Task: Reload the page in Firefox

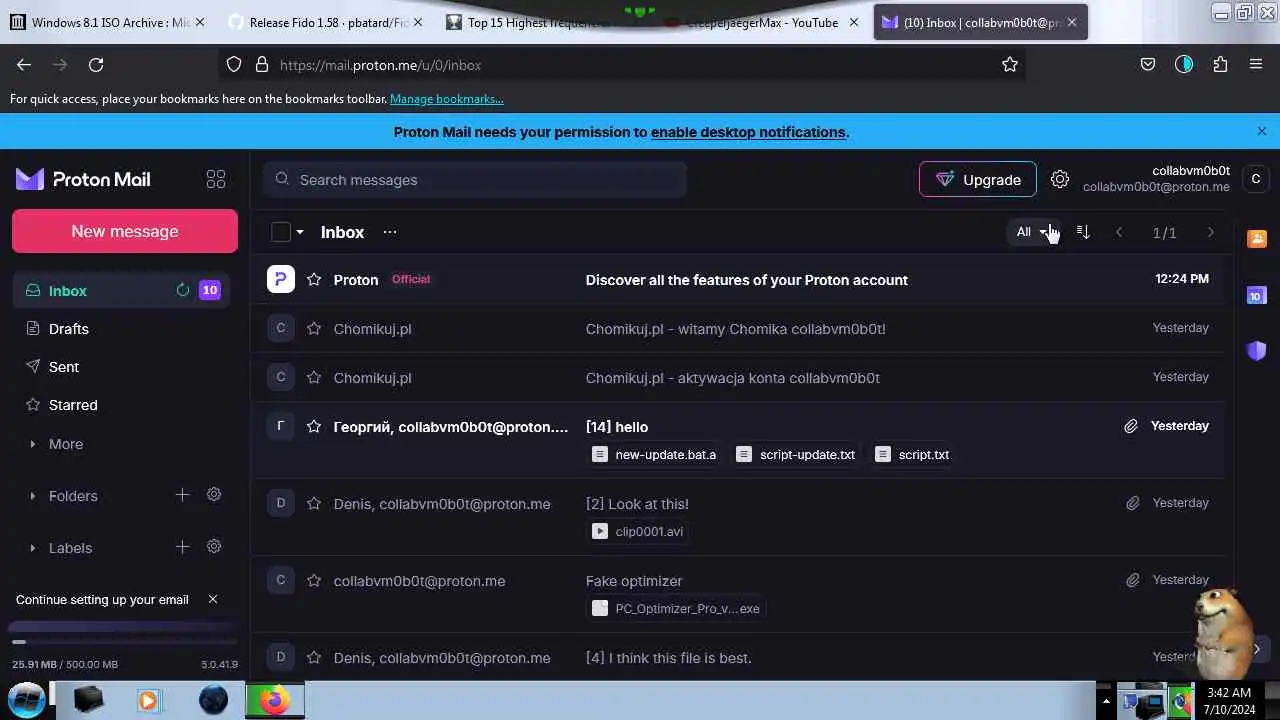Action: [x=96, y=65]
